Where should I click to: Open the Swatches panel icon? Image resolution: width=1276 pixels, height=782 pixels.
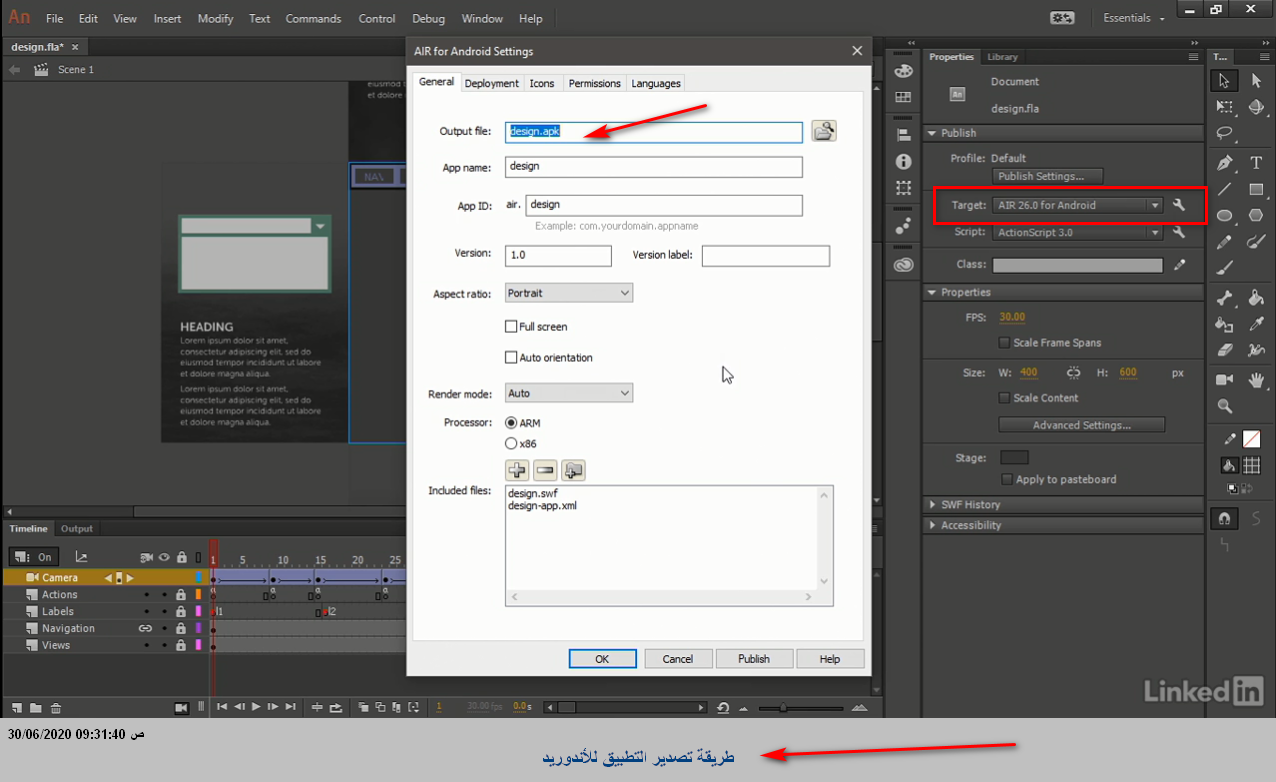(x=903, y=97)
